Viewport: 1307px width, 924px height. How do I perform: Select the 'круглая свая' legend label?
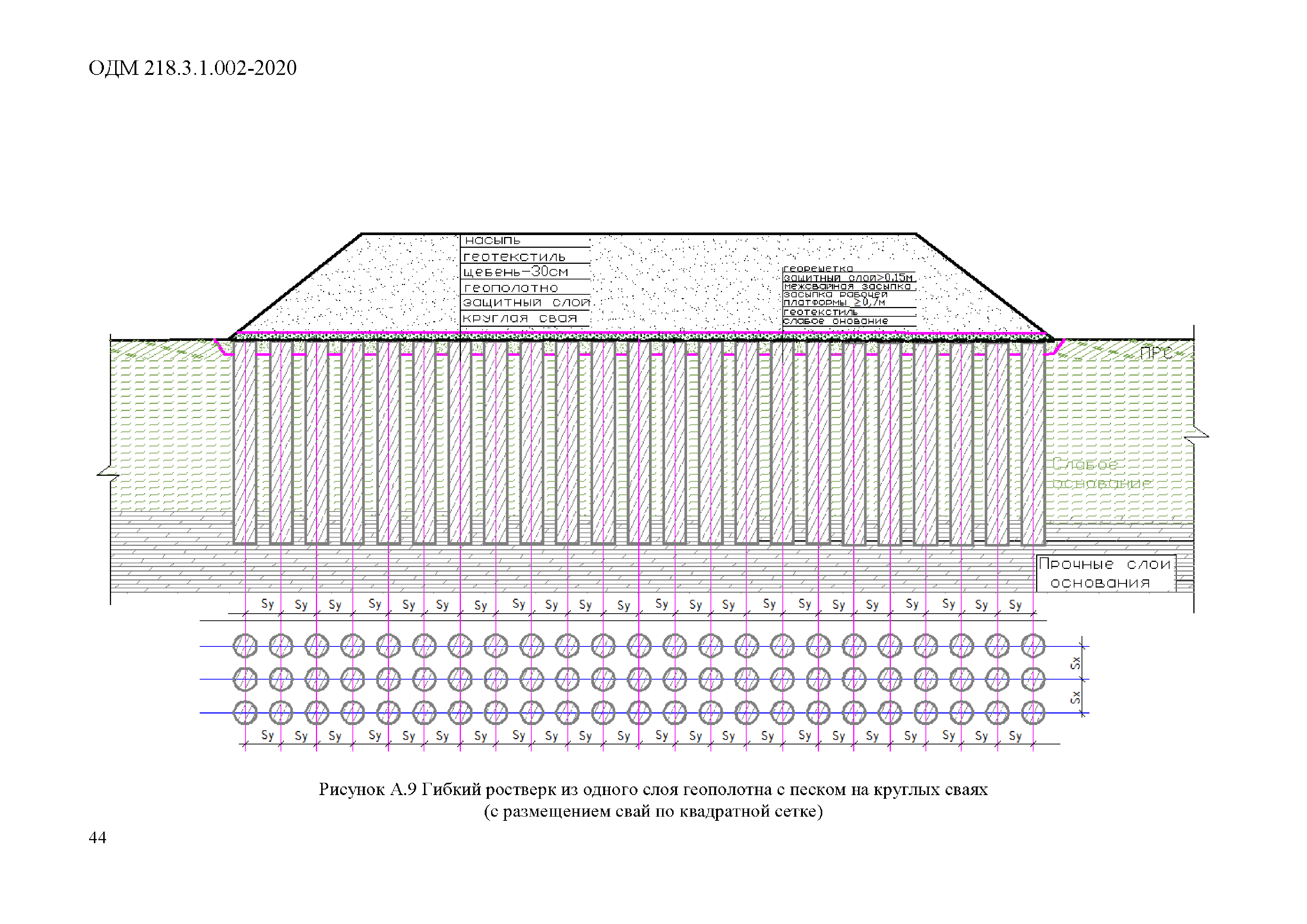[x=520, y=318]
